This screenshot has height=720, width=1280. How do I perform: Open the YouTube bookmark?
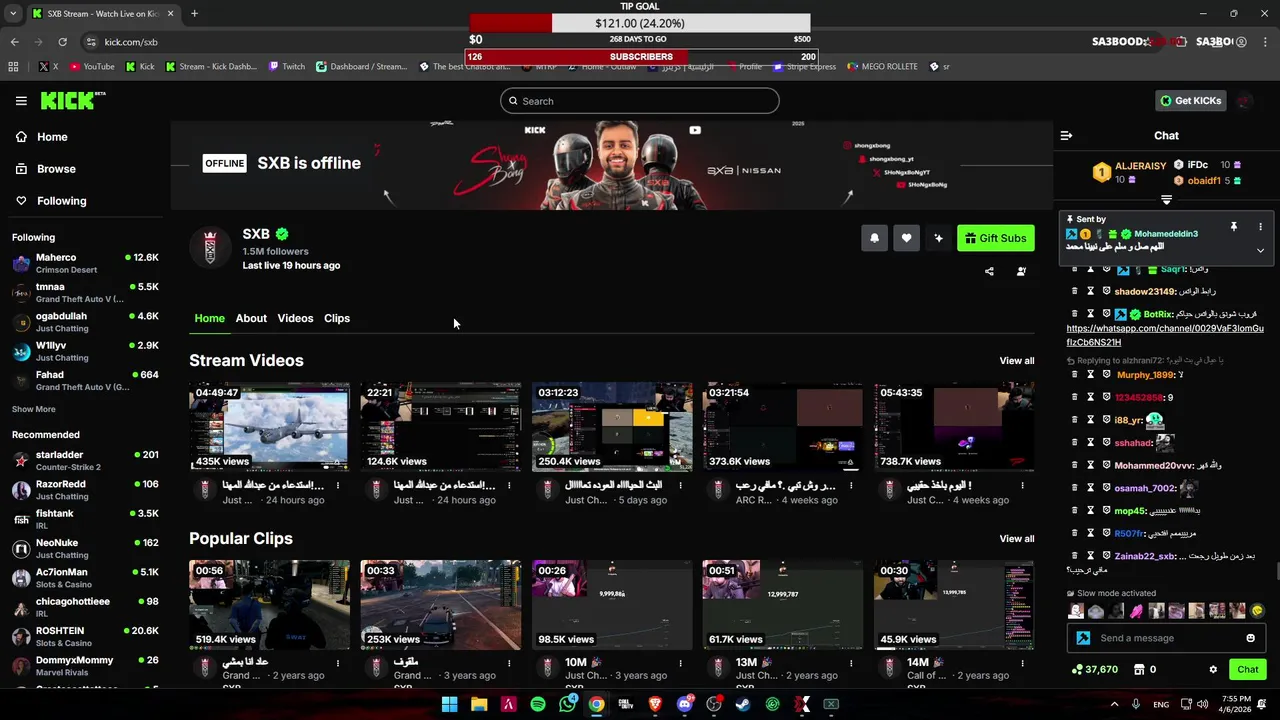pos(92,67)
